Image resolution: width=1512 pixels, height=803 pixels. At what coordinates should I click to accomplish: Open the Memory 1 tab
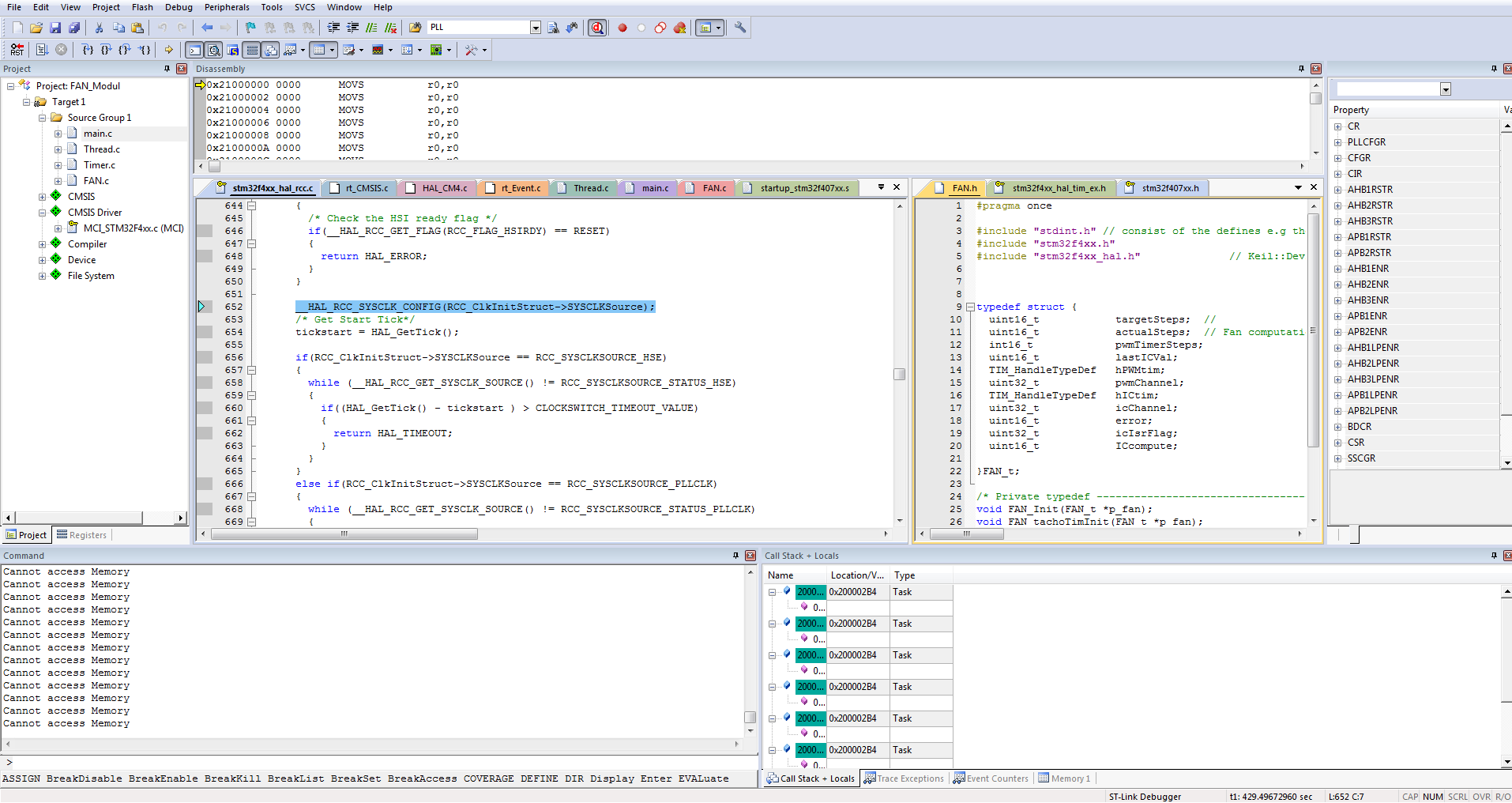coord(1065,778)
